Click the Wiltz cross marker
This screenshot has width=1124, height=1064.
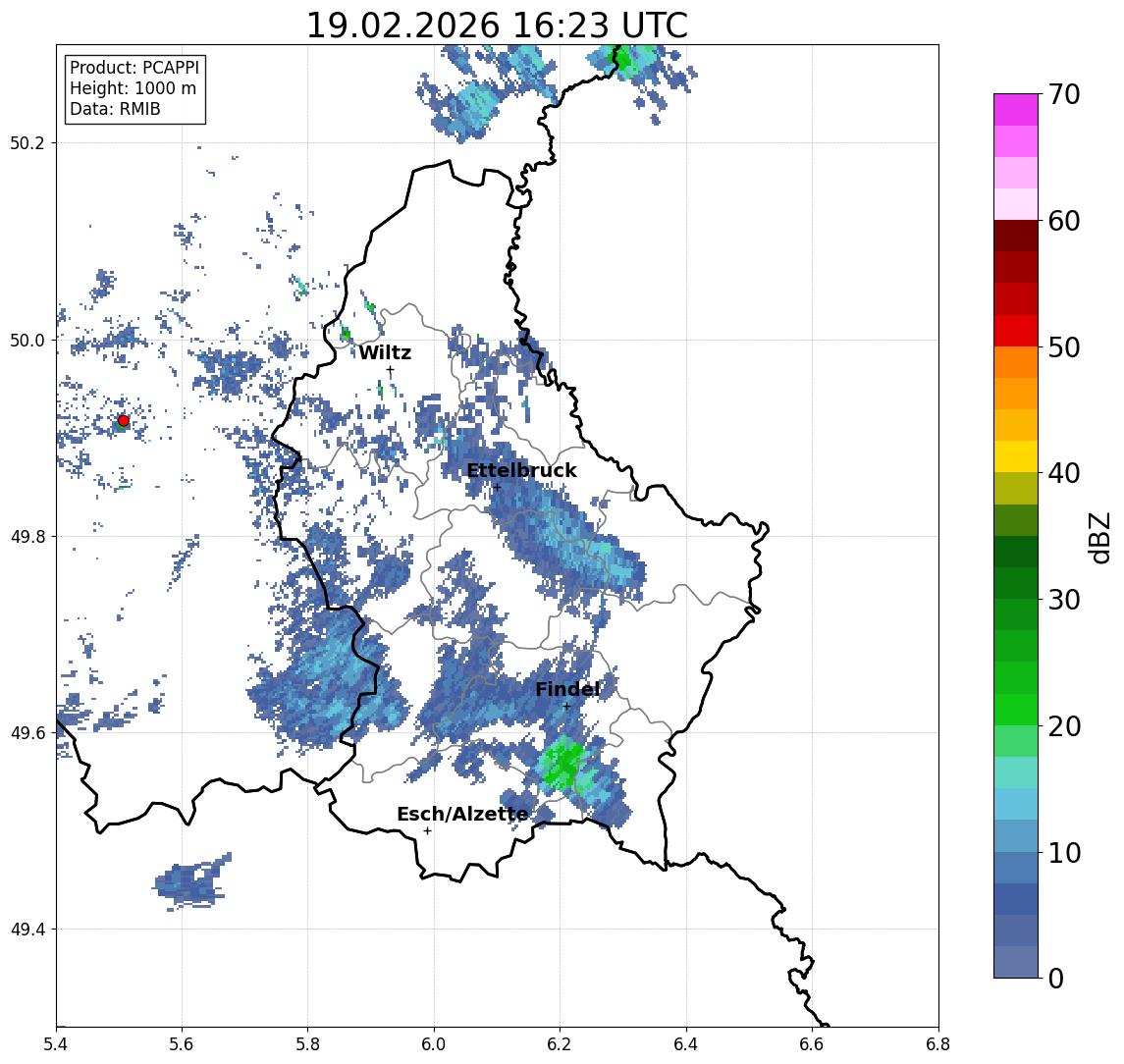click(390, 370)
